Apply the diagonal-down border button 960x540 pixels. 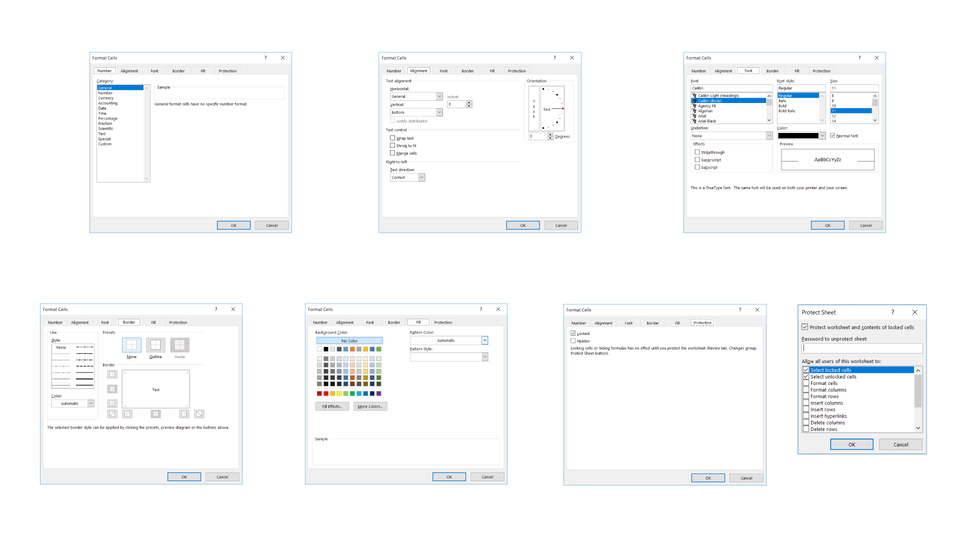[x=199, y=414]
